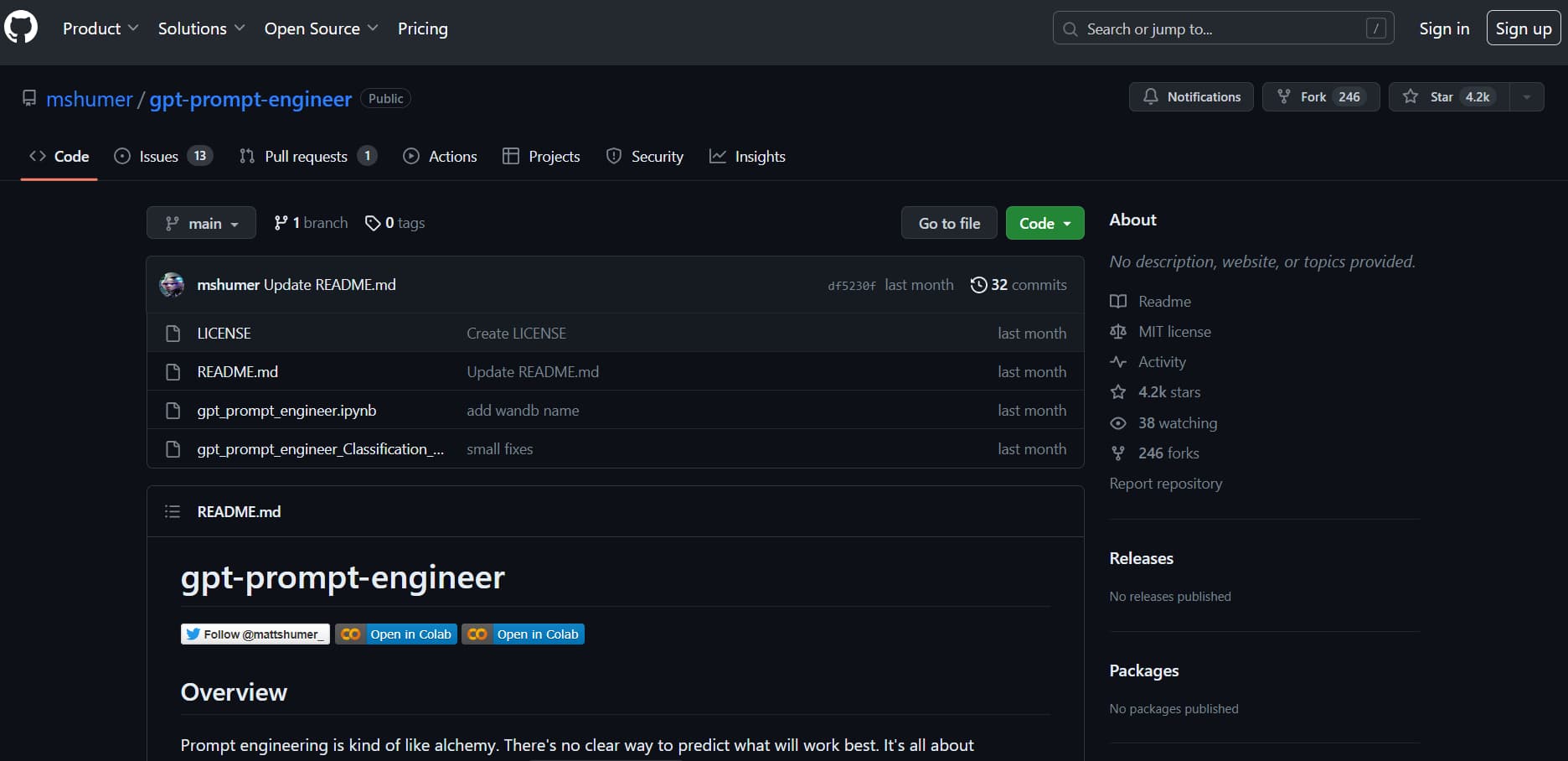The height and width of the screenshot is (761, 1568).
Task: Open the mshumer owner link
Action: pos(90,99)
